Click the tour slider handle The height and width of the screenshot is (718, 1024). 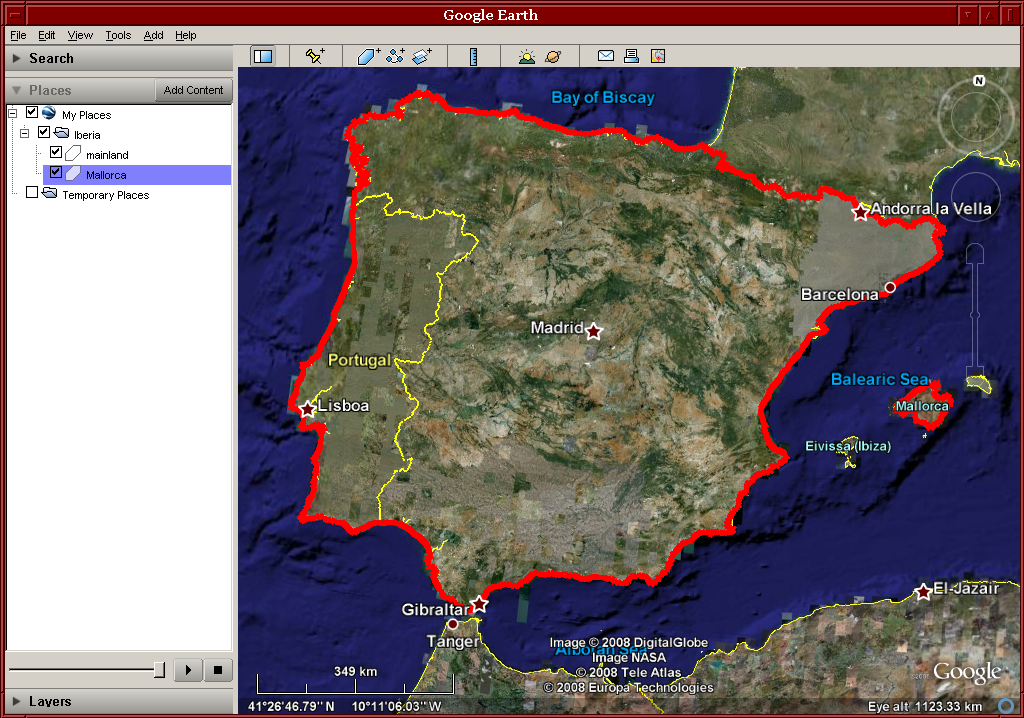[x=159, y=670]
